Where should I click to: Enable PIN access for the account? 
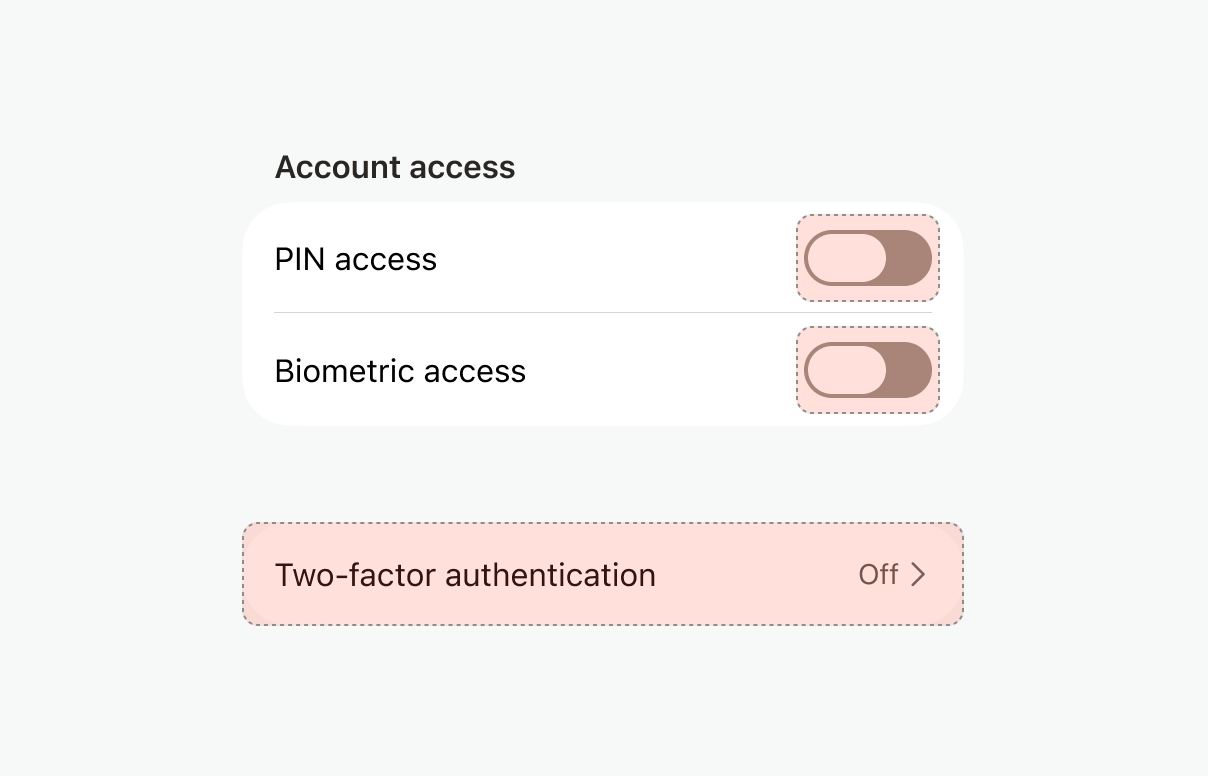click(867, 258)
